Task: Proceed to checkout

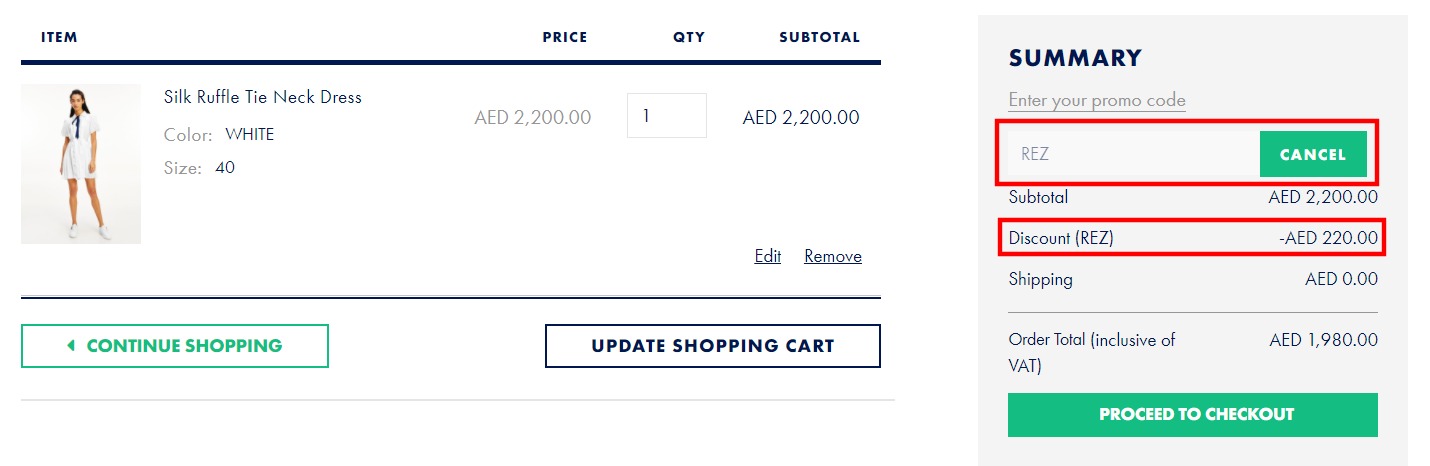Action: 1192,414
